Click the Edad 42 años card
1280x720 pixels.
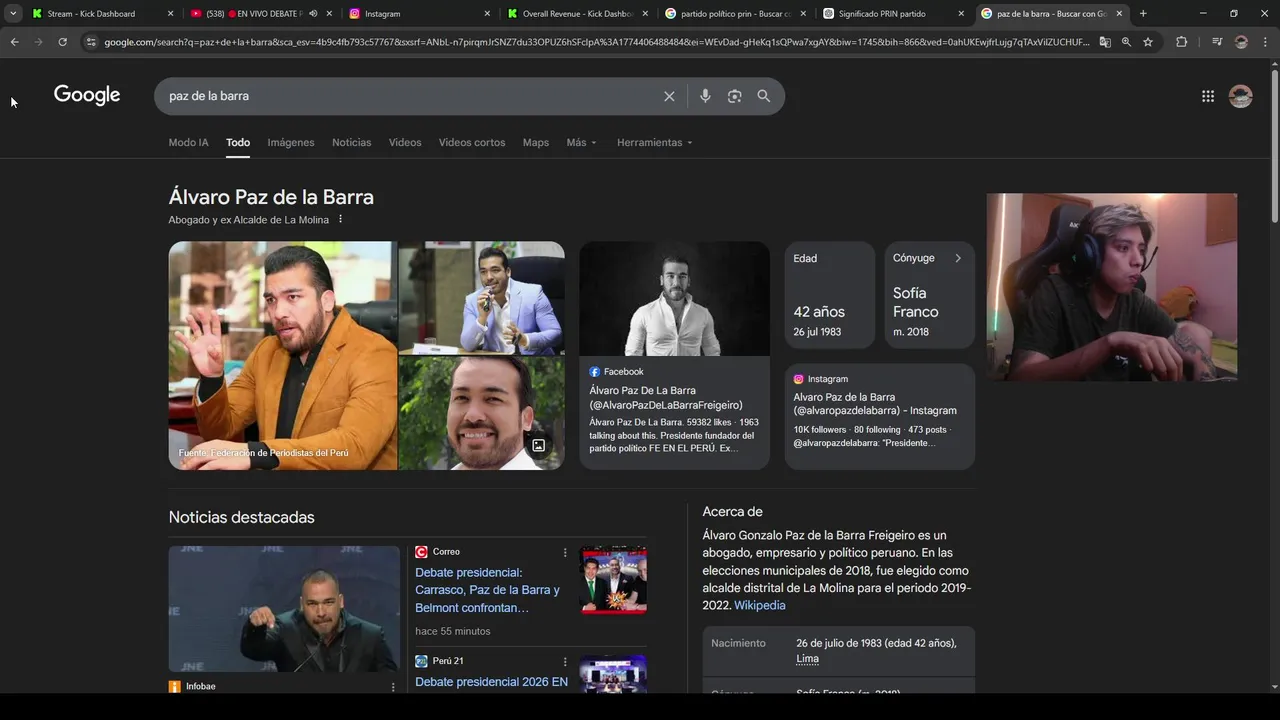click(x=829, y=295)
